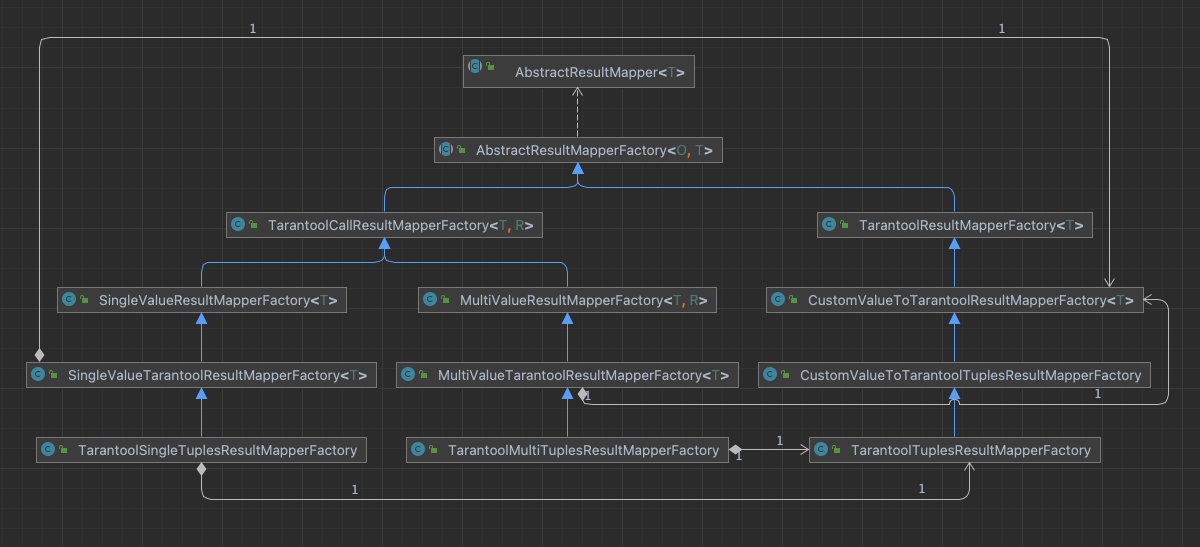Select the MultiValueResultMapperFactory<T, R> node
This screenshot has width=1200, height=547.
point(567,299)
